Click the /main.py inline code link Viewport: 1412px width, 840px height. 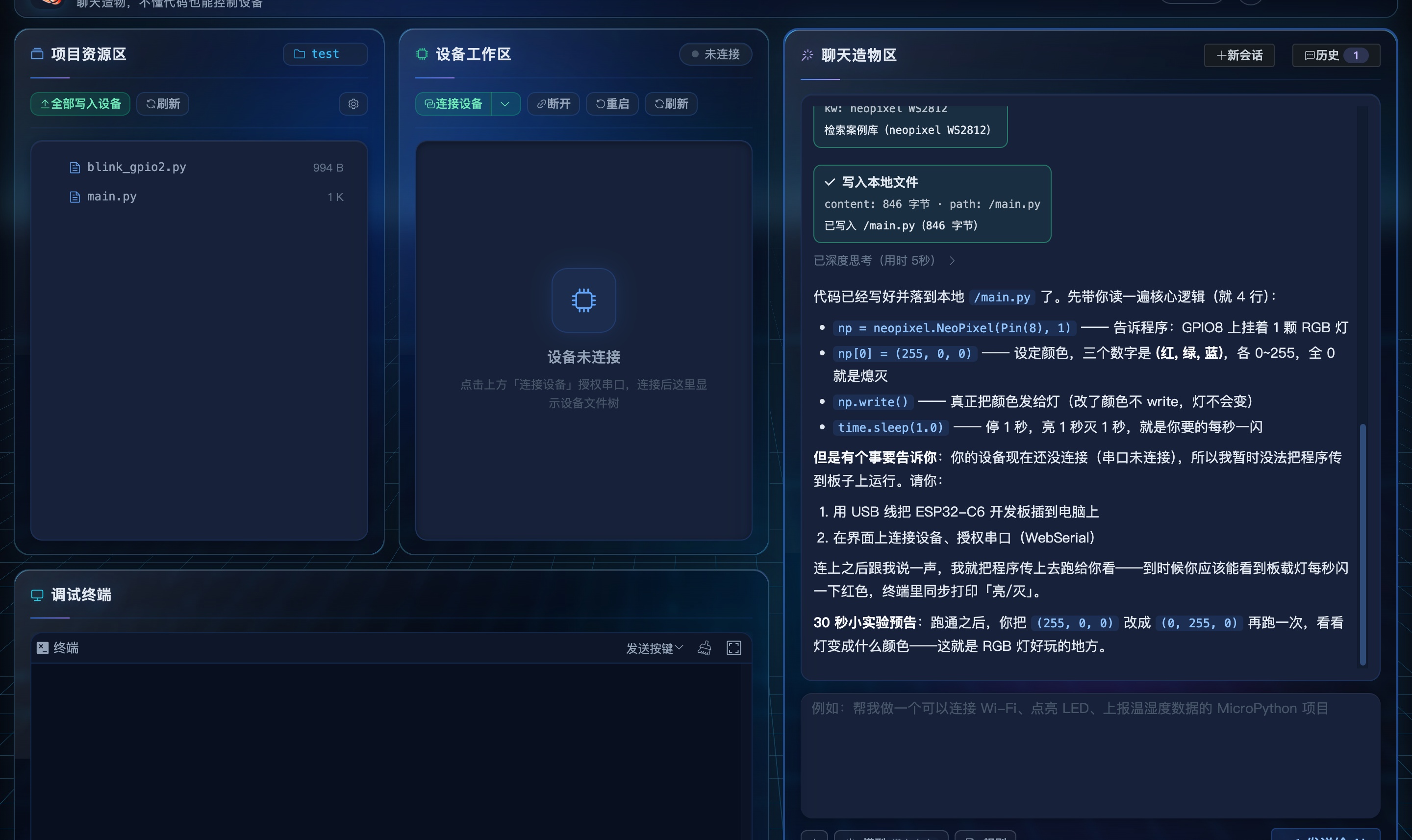coord(1002,297)
